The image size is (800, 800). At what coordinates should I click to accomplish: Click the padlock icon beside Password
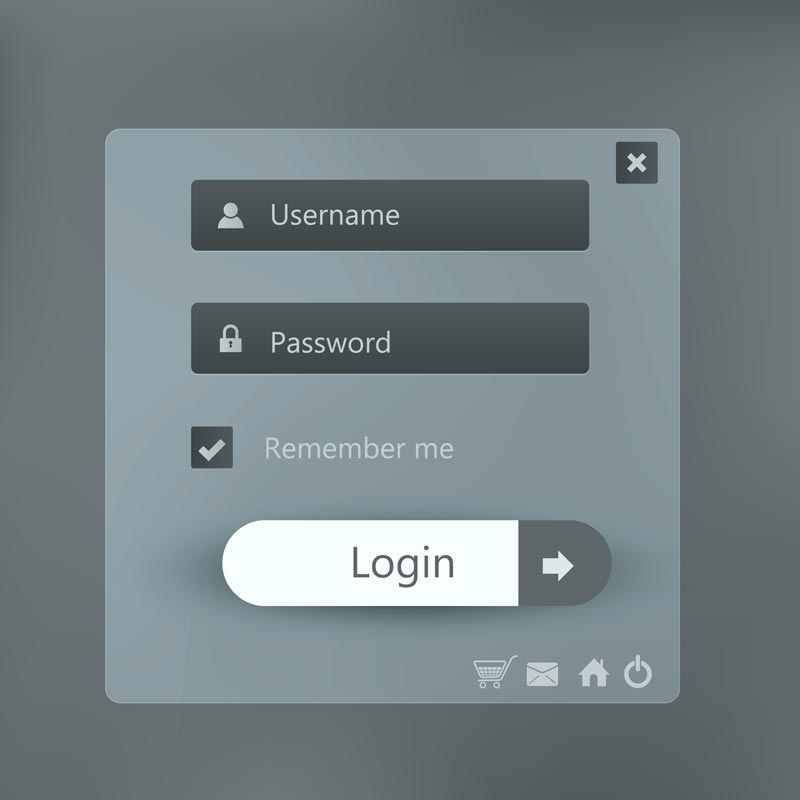tap(231, 338)
